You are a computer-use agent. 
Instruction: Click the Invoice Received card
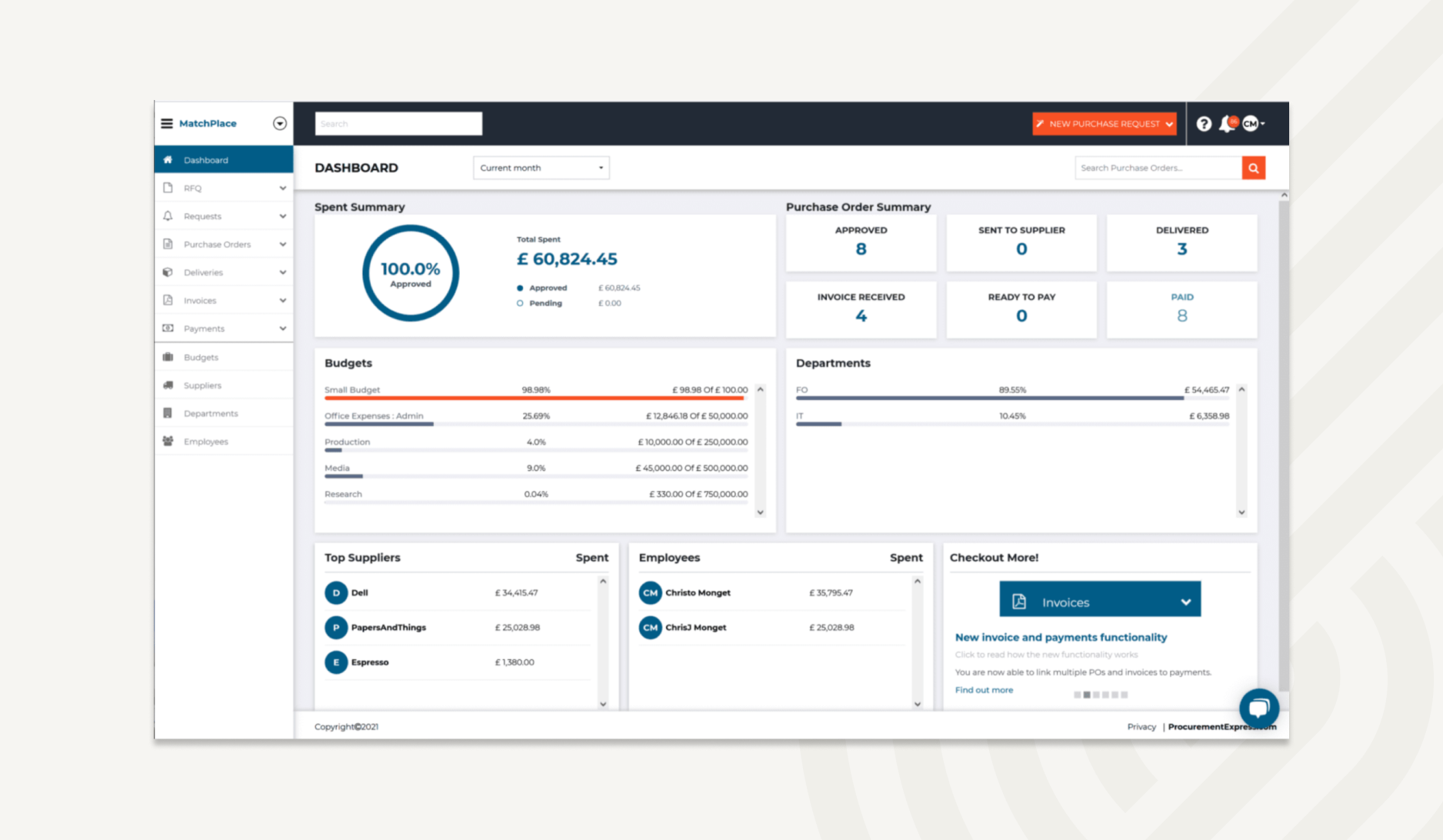point(861,309)
